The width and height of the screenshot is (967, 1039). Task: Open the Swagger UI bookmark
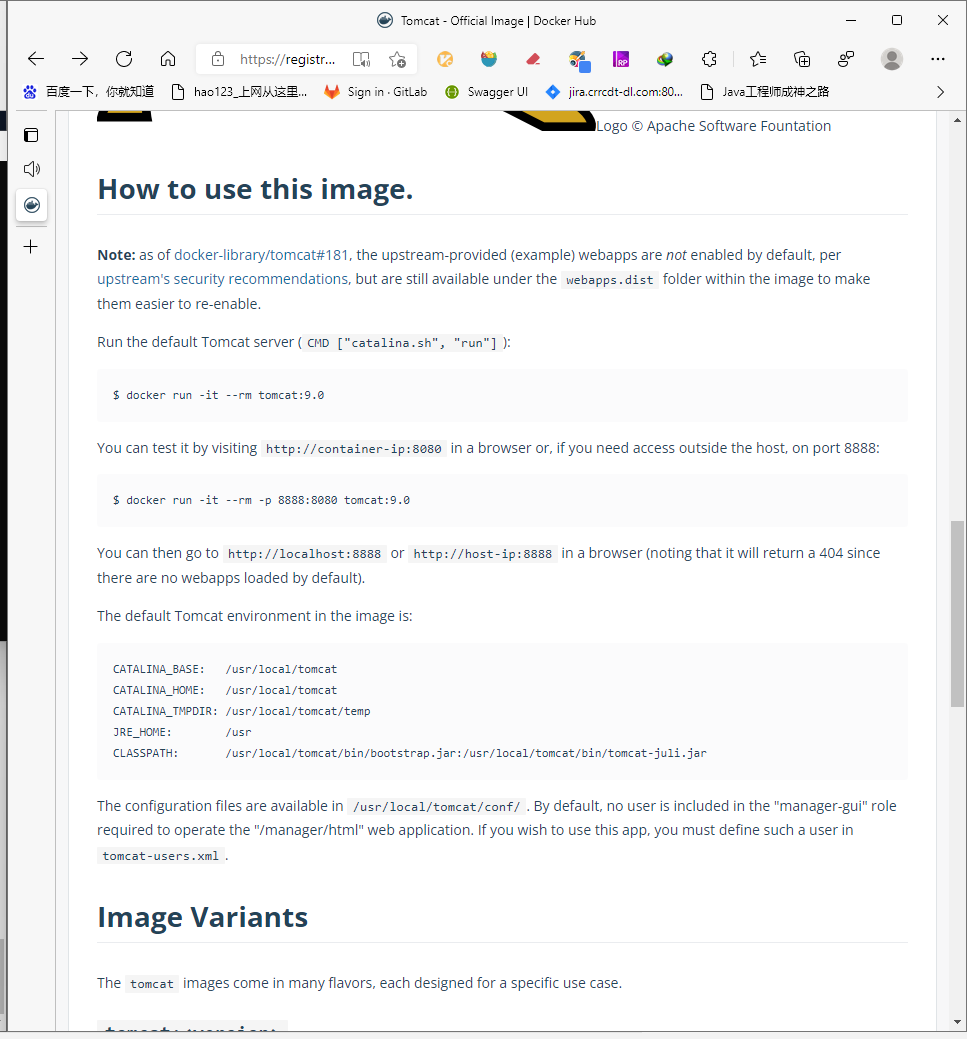pos(486,92)
